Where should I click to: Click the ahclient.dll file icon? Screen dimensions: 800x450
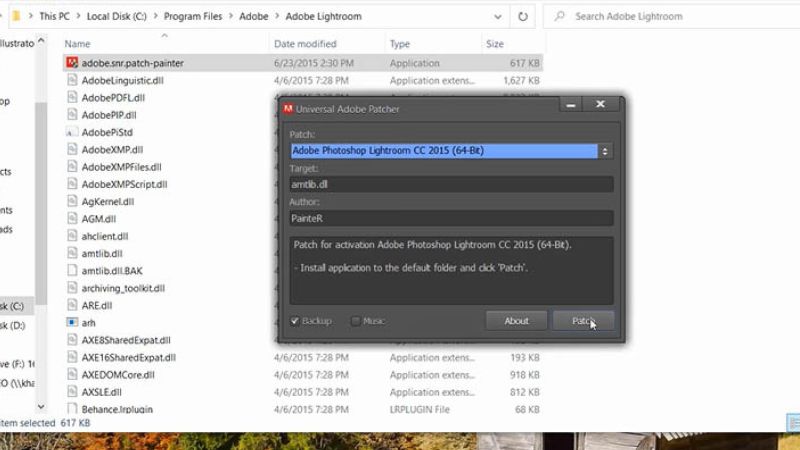coord(72,236)
